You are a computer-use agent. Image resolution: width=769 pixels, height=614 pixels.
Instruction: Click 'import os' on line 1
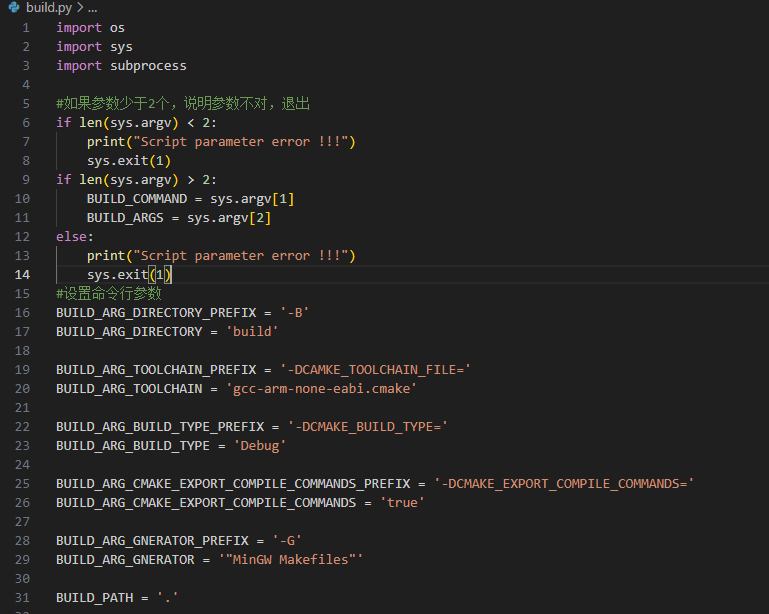pos(90,28)
